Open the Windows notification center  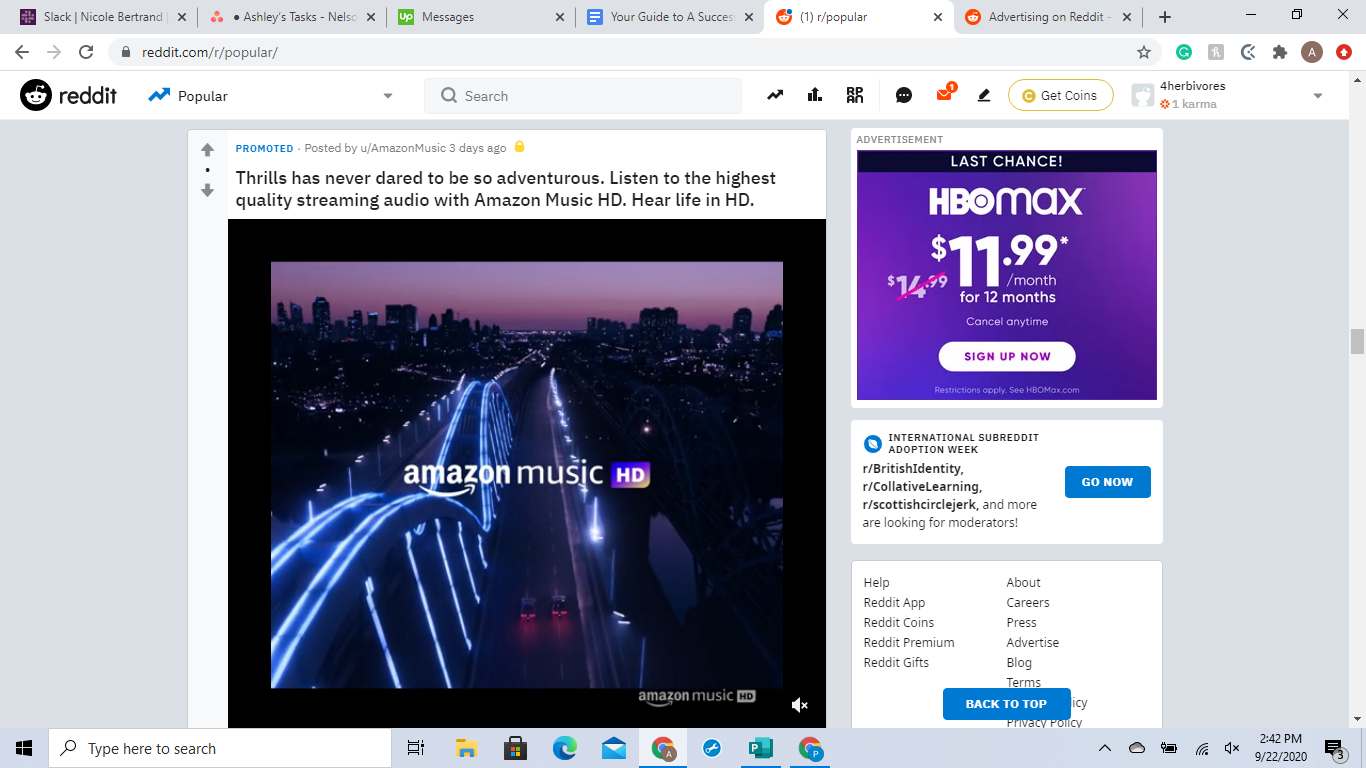[x=1334, y=748]
